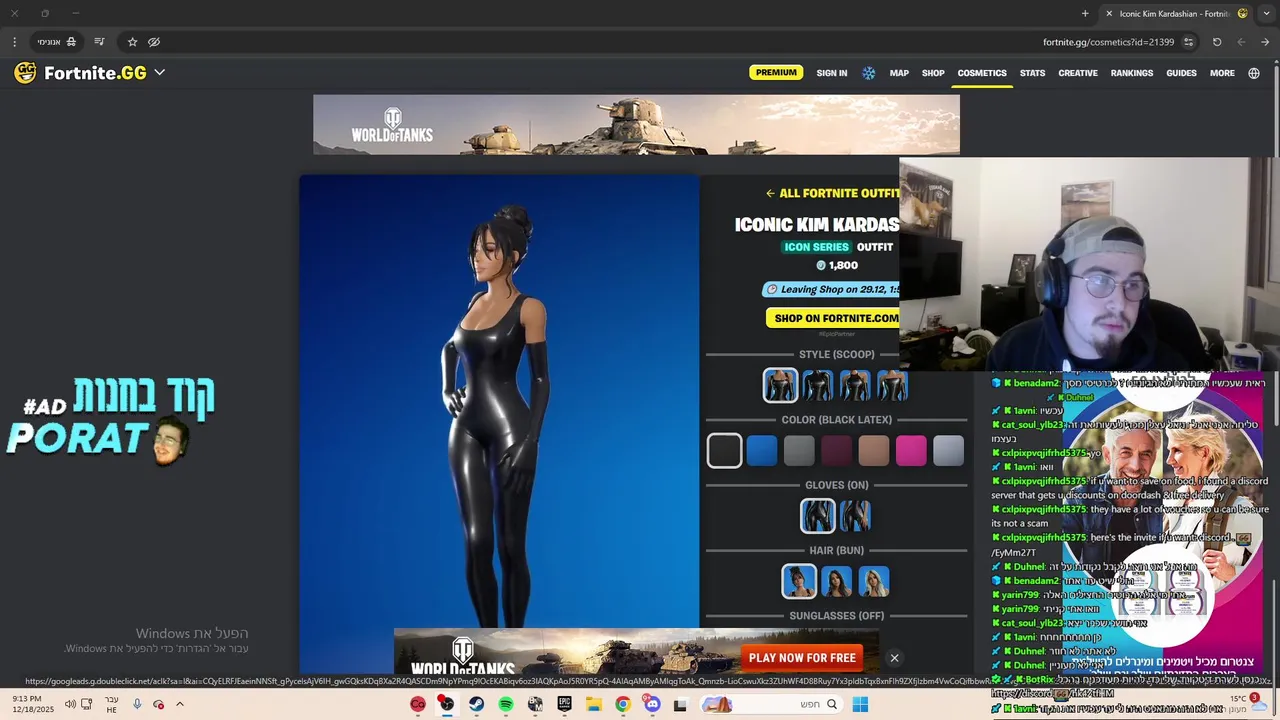Choose the hot pink color swatch
This screenshot has height=720, width=1280.
coord(911,451)
